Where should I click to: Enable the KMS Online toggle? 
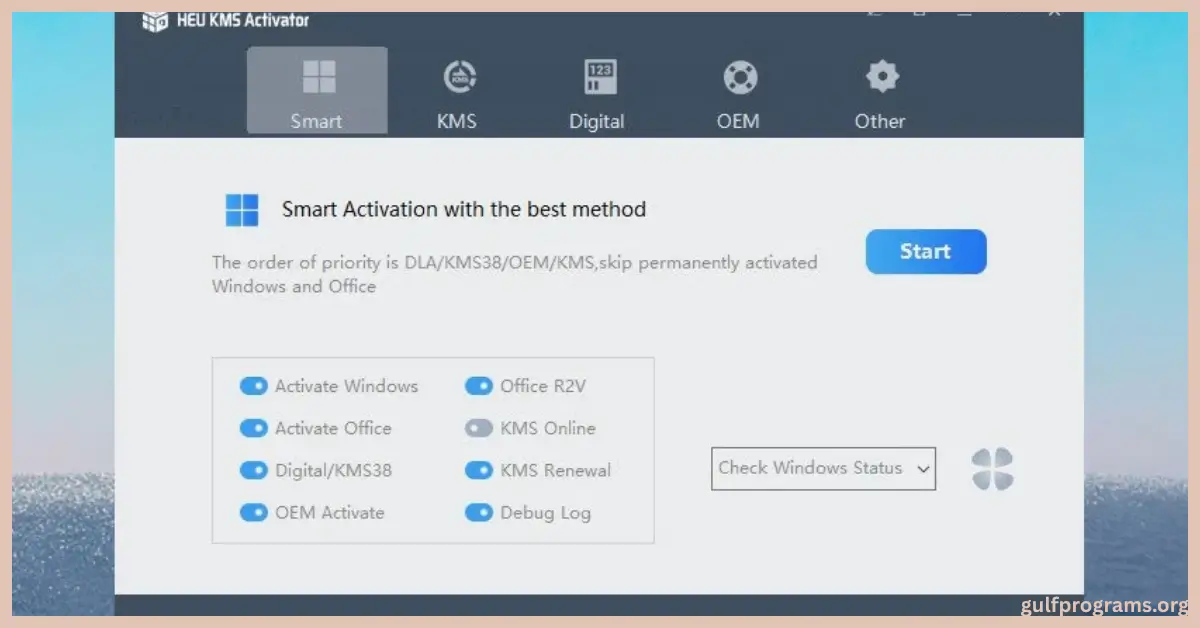click(479, 428)
